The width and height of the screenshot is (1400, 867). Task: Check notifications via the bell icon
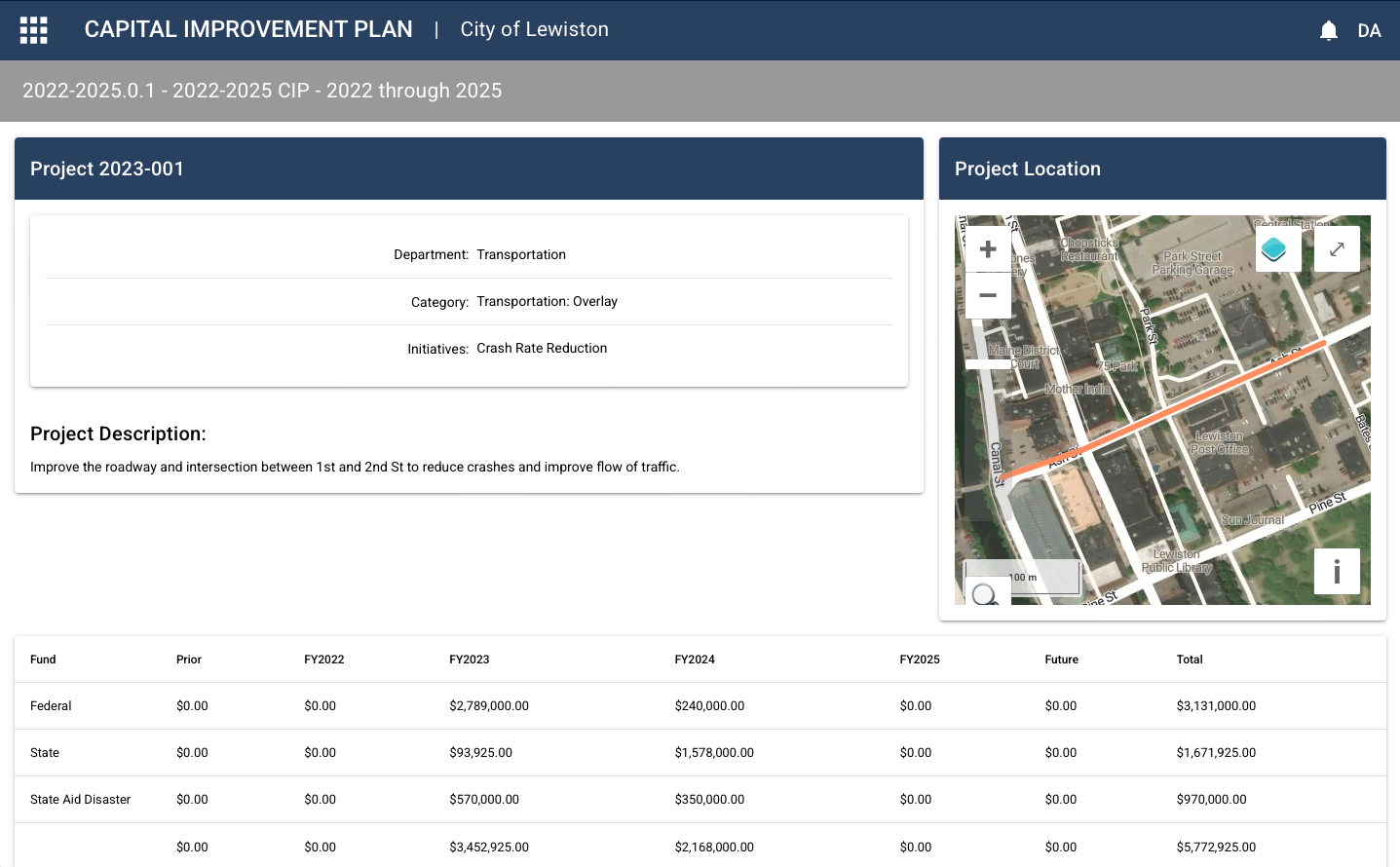[x=1328, y=29]
